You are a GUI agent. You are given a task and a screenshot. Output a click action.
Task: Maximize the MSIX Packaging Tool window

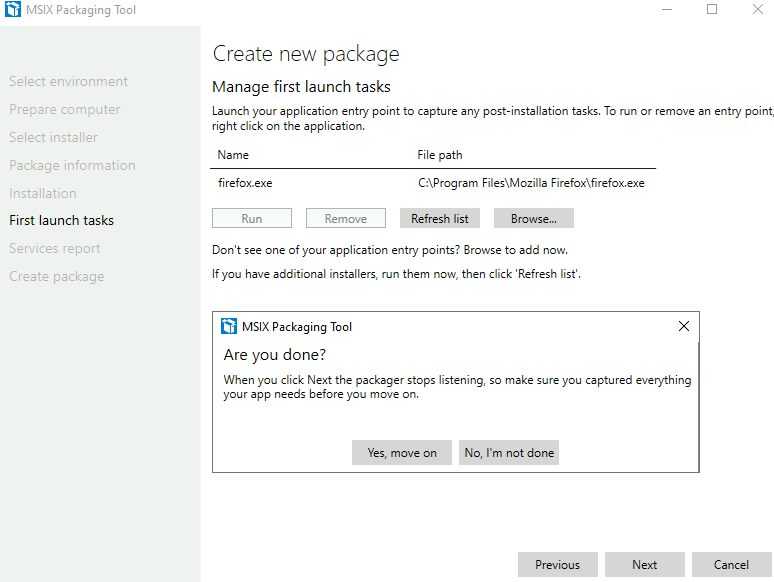pyautogui.click(x=712, y=9)
